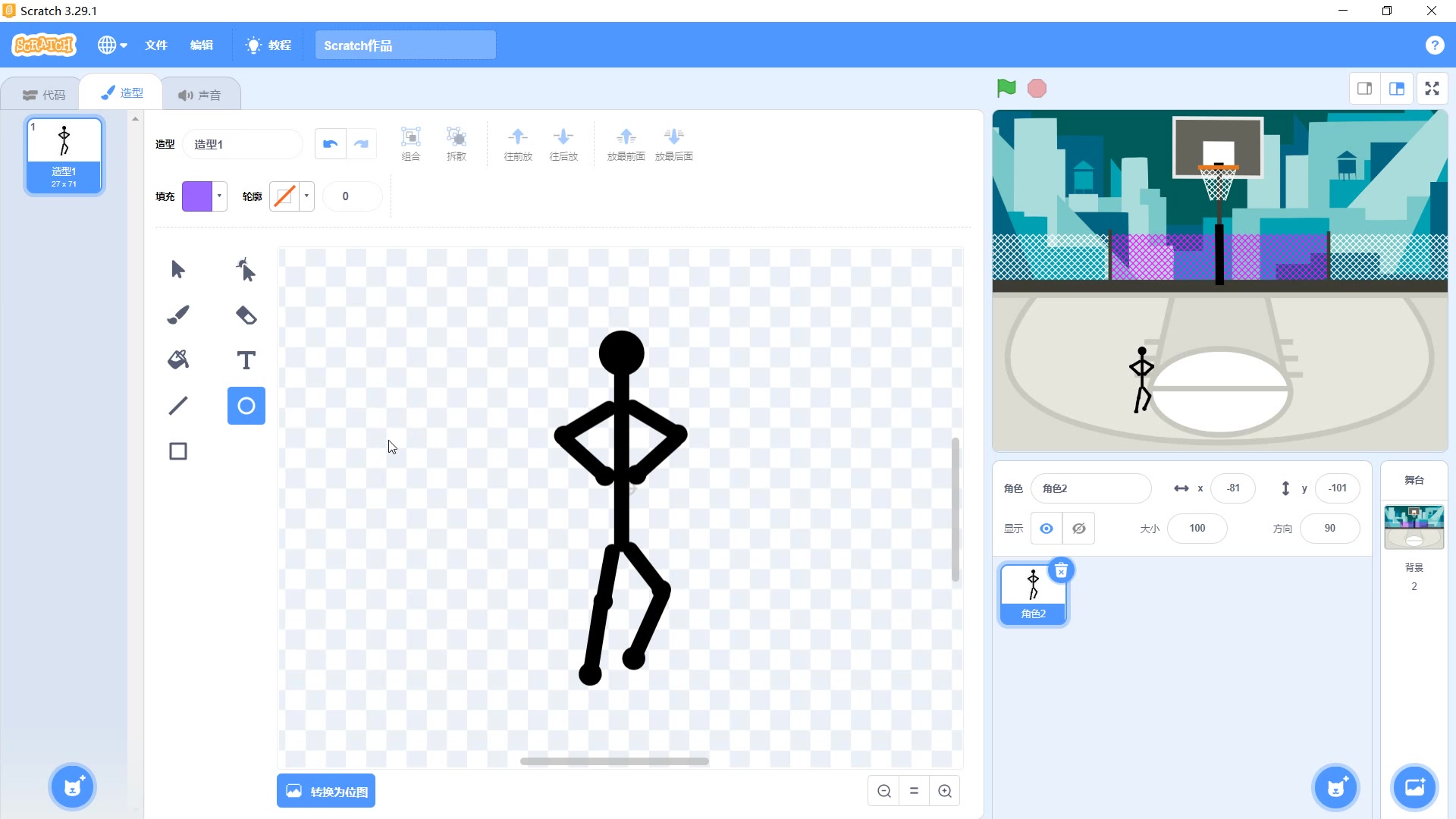Select the Eraser tool
Image resolution: width=1456 pixels, height=819 pixels.
tap(246, 315)
